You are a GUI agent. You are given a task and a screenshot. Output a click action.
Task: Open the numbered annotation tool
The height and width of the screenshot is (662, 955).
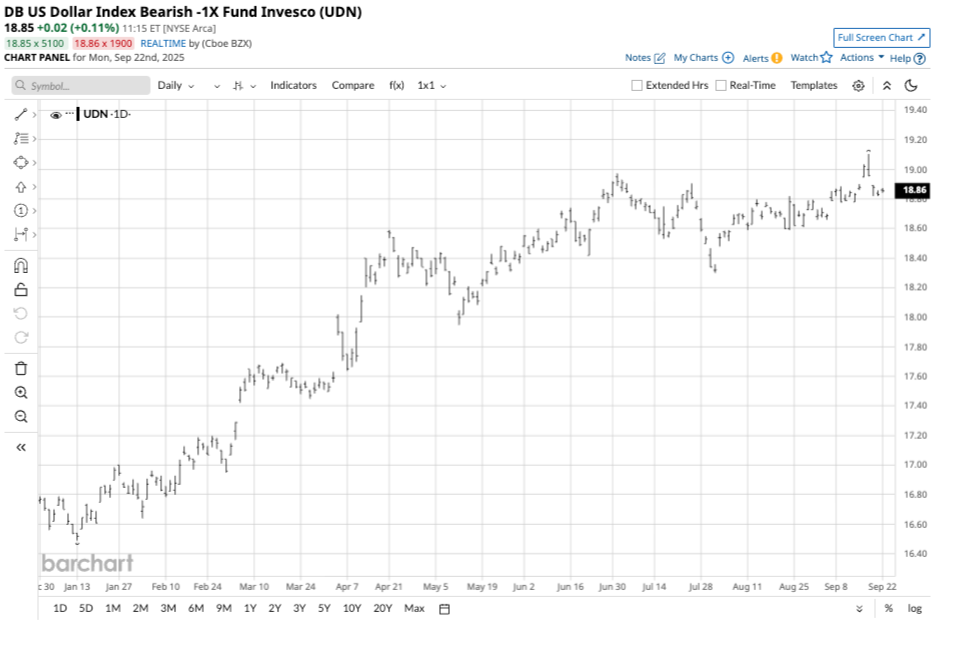click(21, 211)
